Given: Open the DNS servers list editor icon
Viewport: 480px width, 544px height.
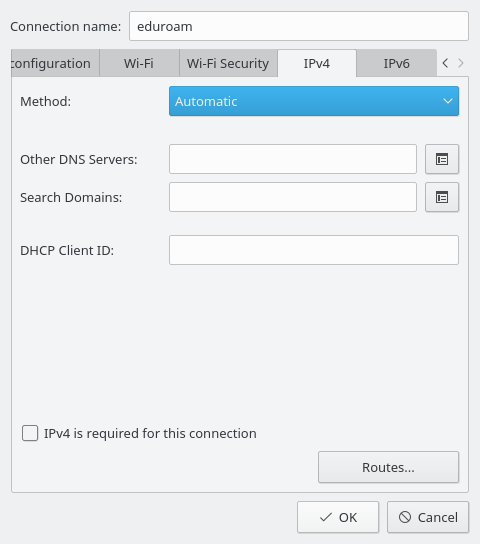Looking at the screenshot, I should pyautogui.click(x=442, y=159).
